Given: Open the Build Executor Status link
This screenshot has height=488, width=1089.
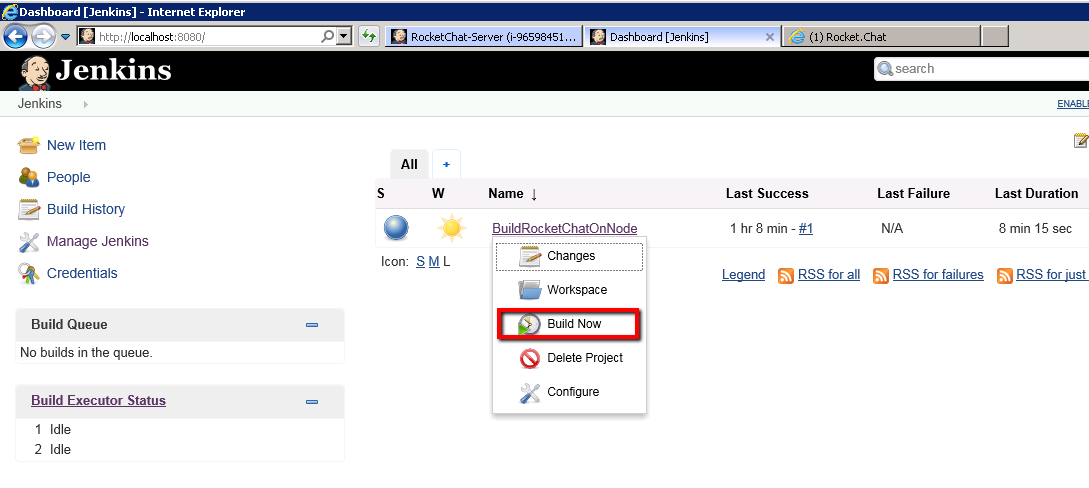Looking at the screenshot, I should [x=99, y=401].
